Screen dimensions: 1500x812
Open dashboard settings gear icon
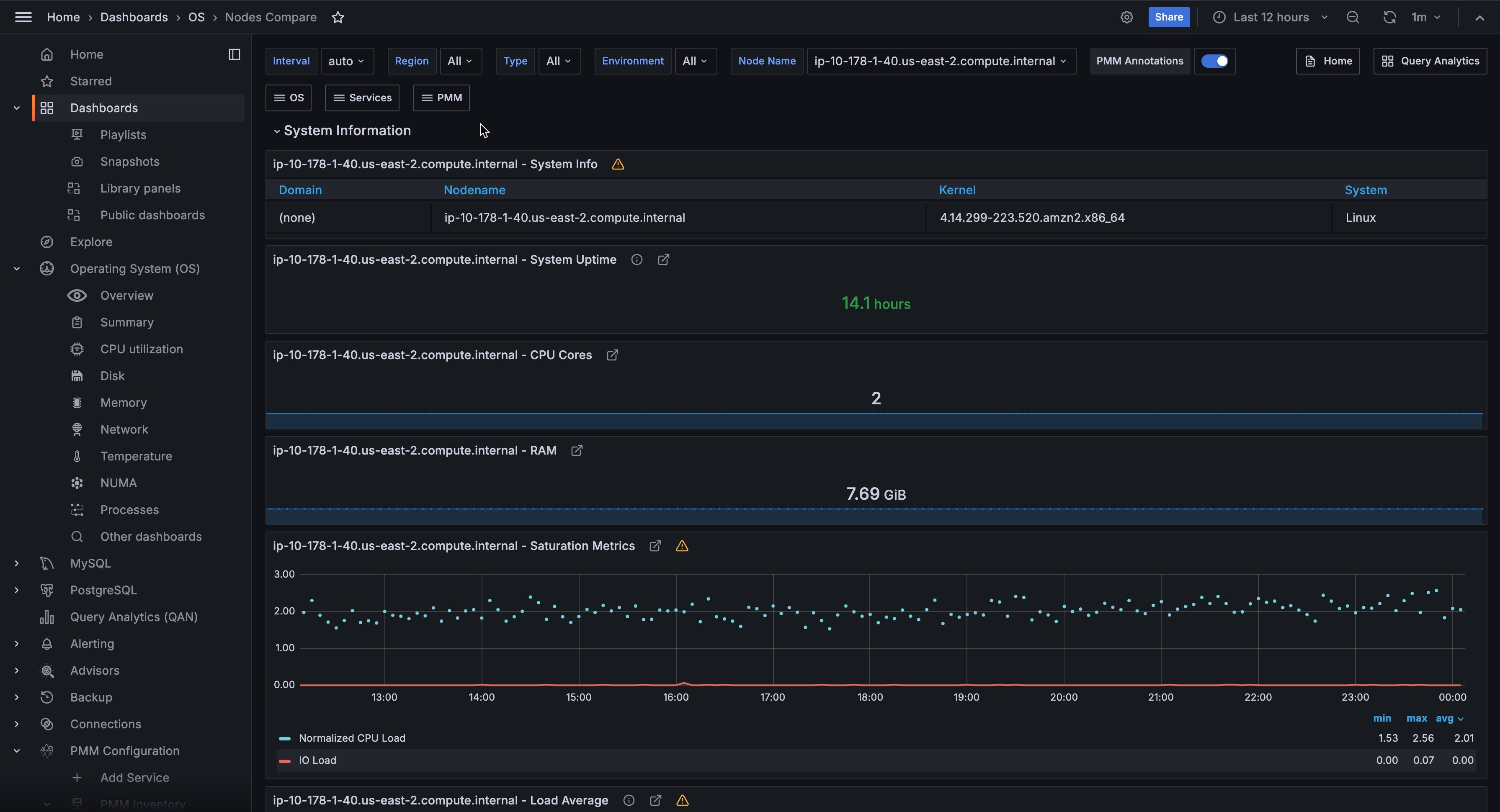(x=1126, y=18)
